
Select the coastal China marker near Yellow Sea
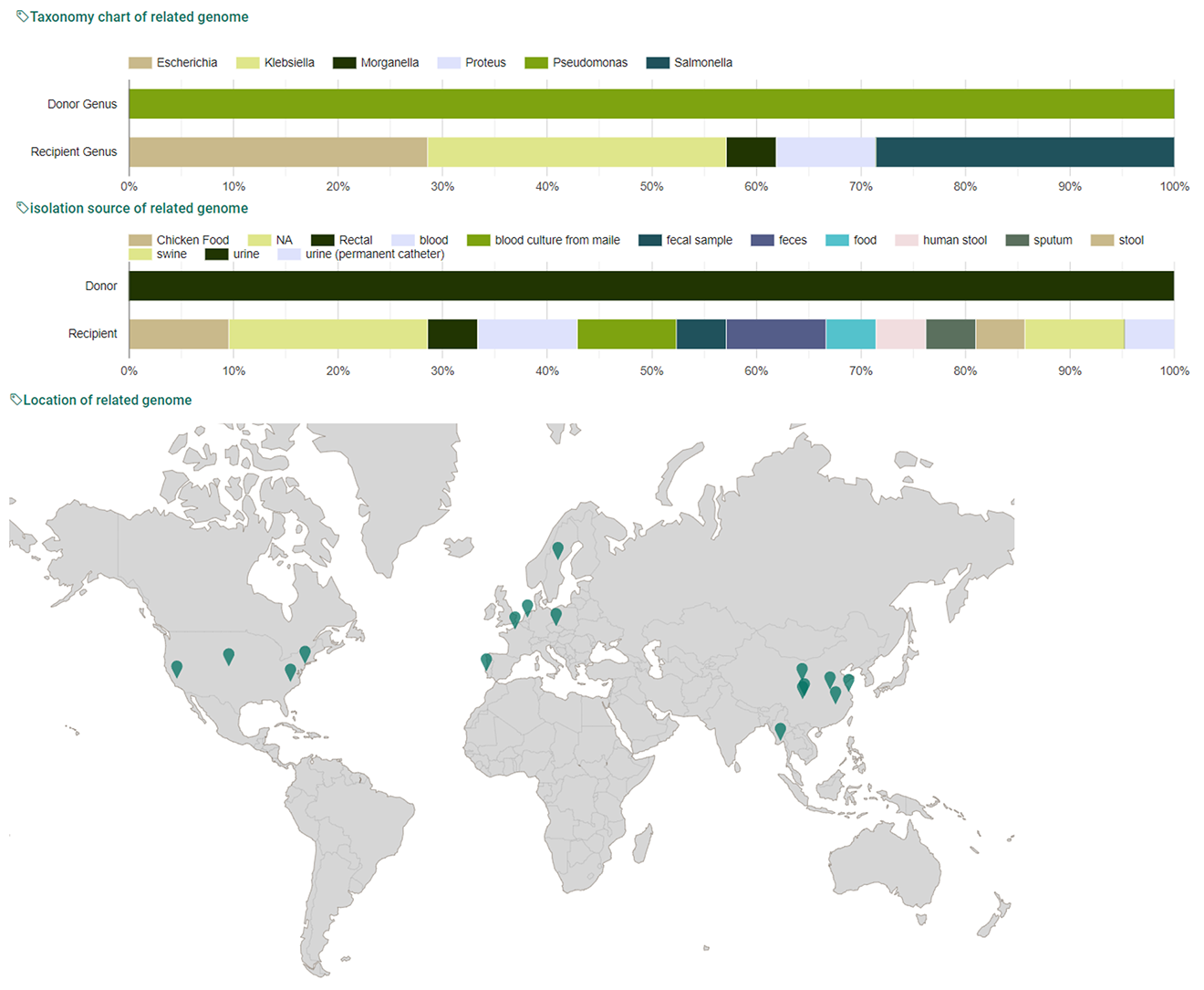click(848, 682)
